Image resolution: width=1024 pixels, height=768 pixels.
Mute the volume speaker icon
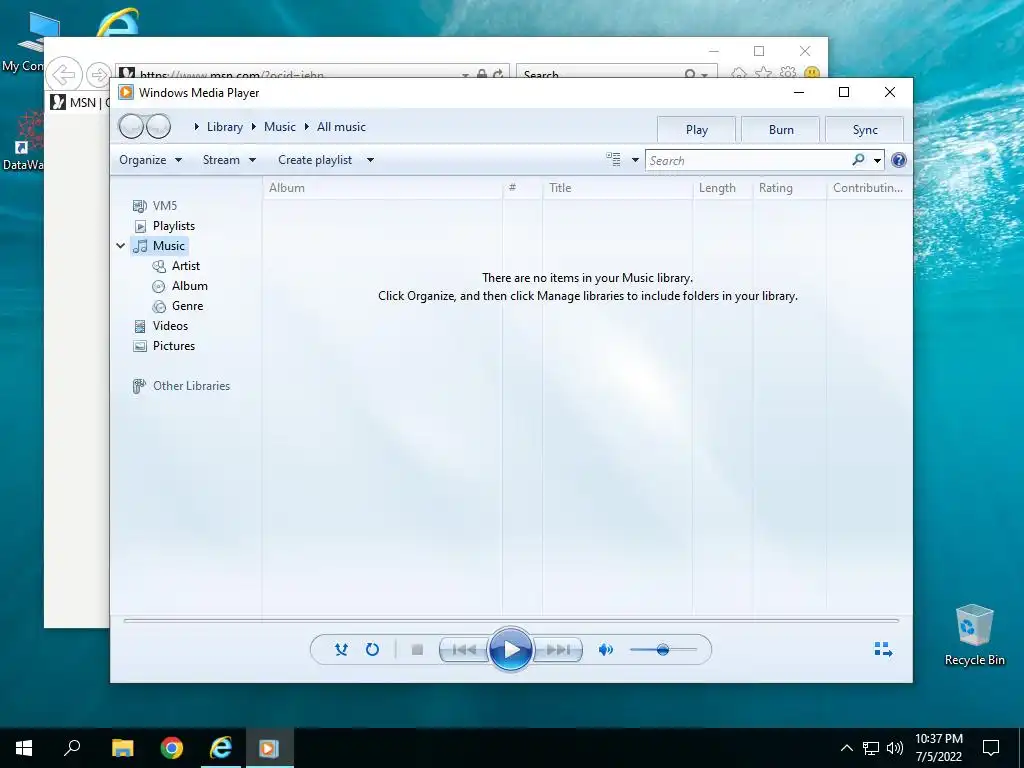[606, 649]
